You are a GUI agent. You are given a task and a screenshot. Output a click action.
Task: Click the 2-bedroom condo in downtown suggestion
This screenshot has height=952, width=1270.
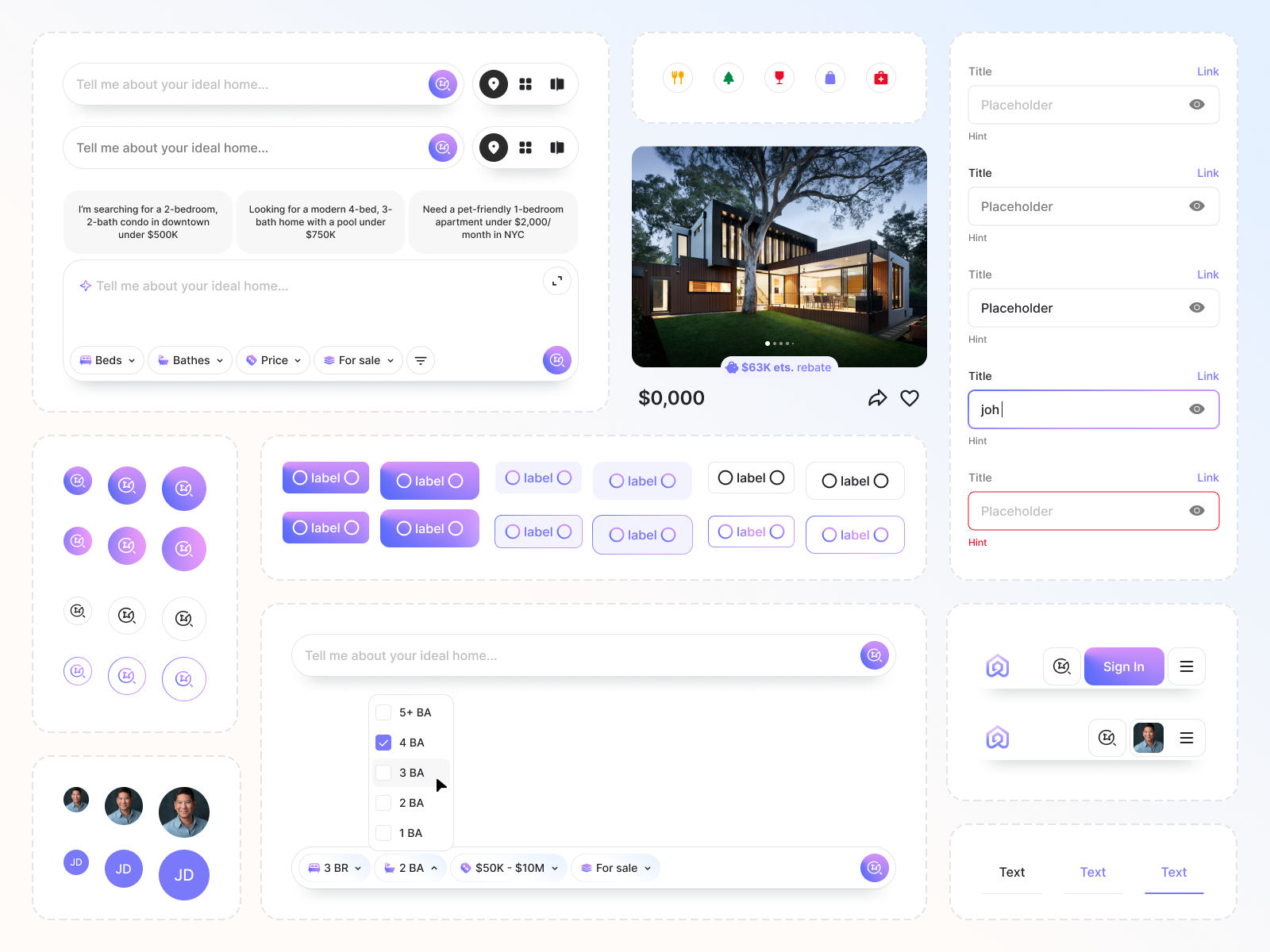[x=148, y=222]
